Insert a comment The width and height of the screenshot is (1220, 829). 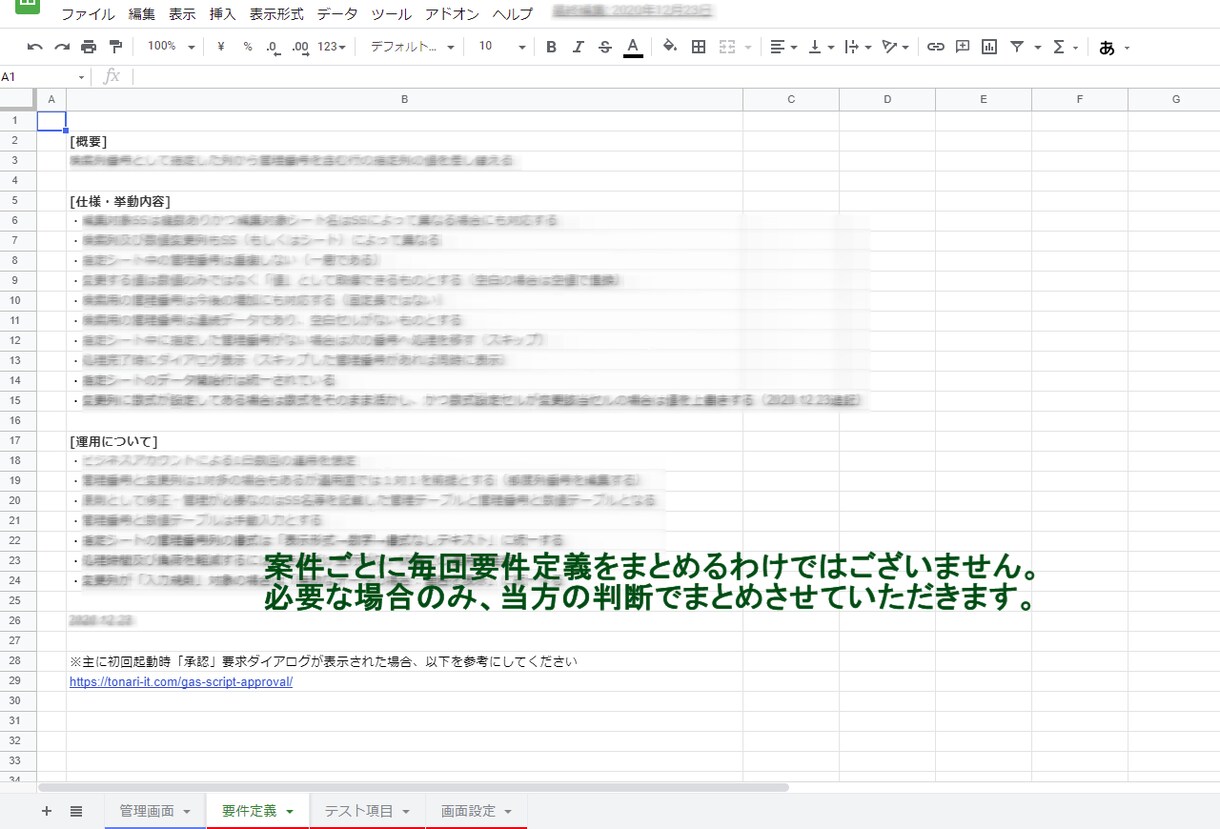click(x=962, y=47)
